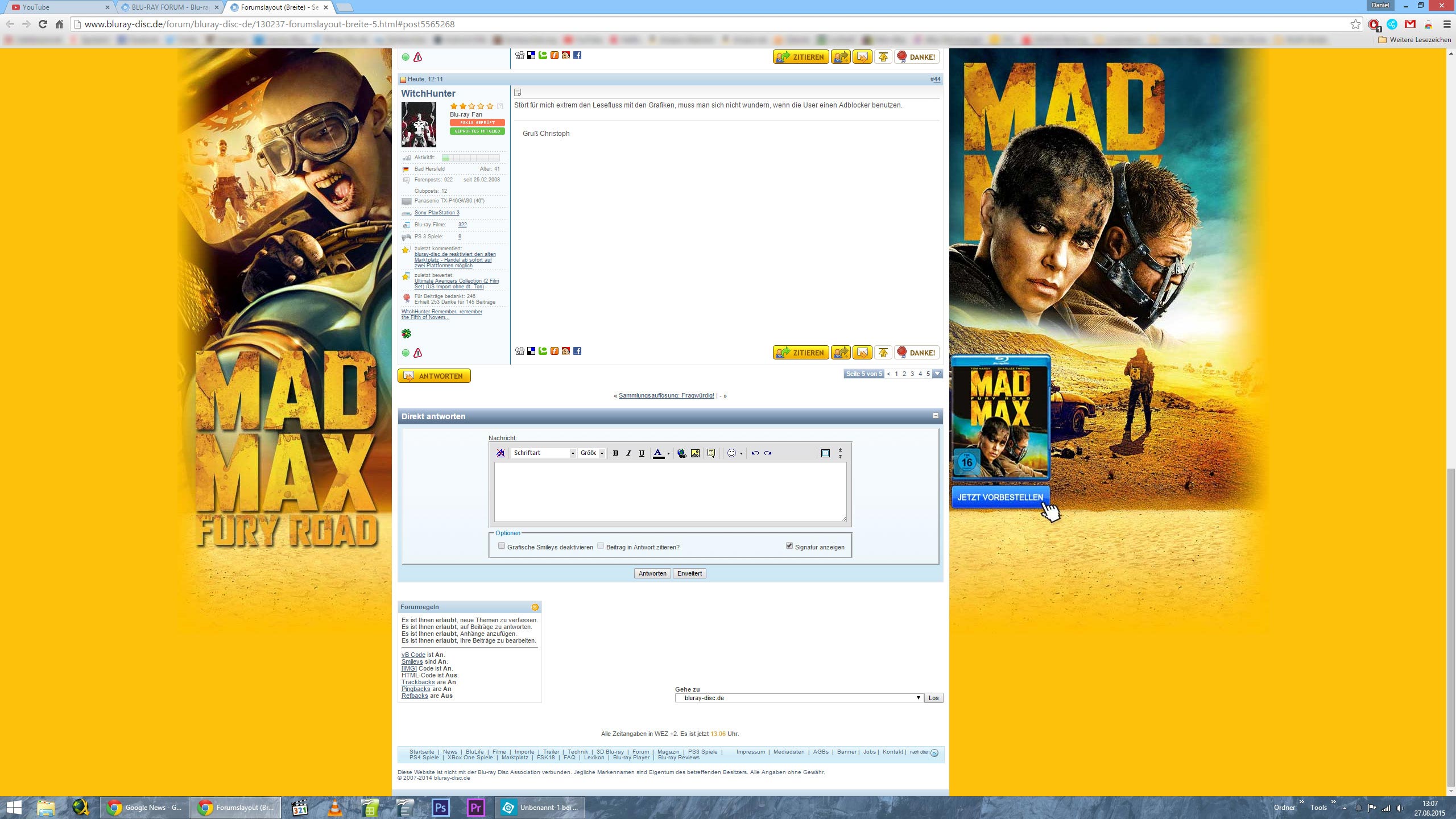The height and width of the screenshot is (819, 1456).
Task: Click the remove text formatting icon
Action: 500,453
